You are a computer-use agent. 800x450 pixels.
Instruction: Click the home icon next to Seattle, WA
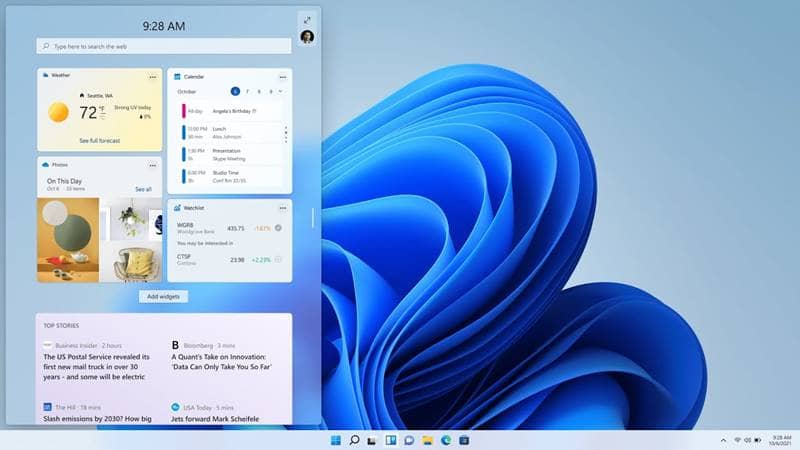(82, 95)
